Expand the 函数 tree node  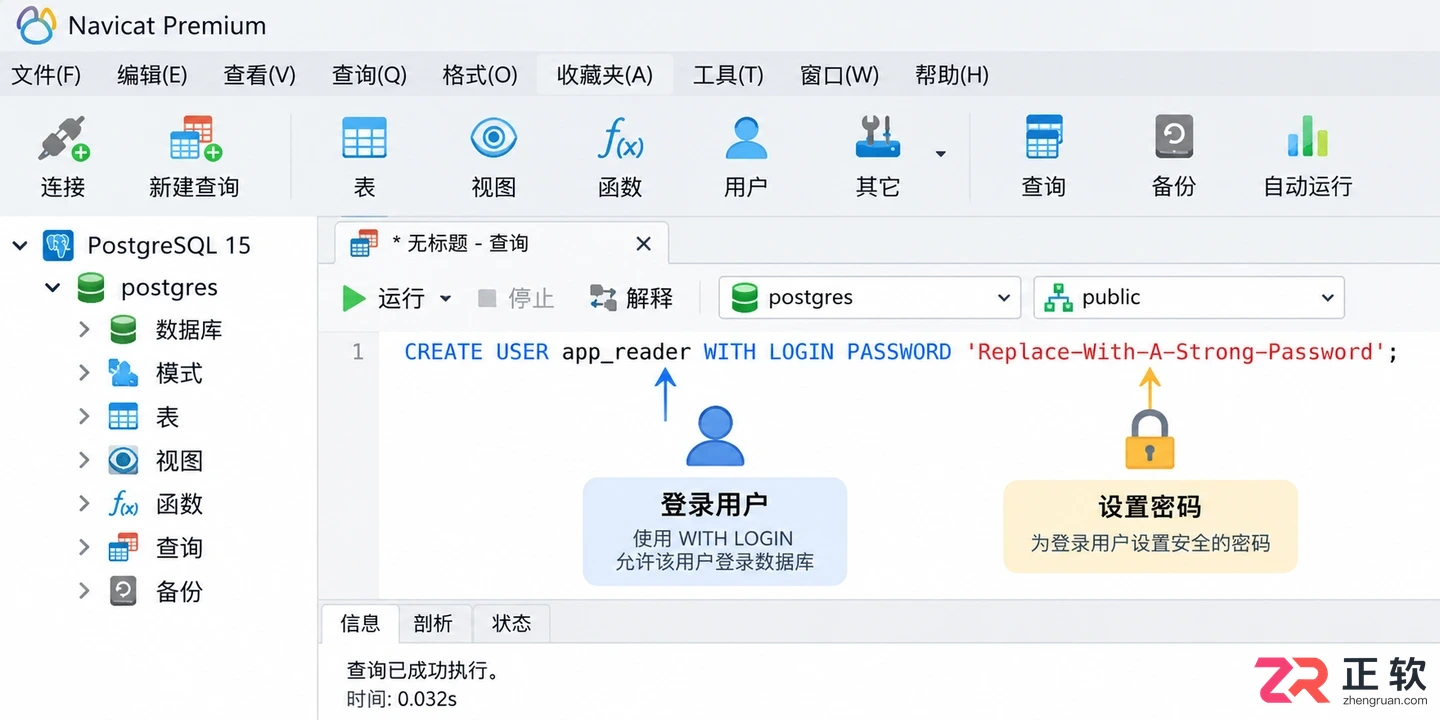pyautogui.click(x=84, y=504)
